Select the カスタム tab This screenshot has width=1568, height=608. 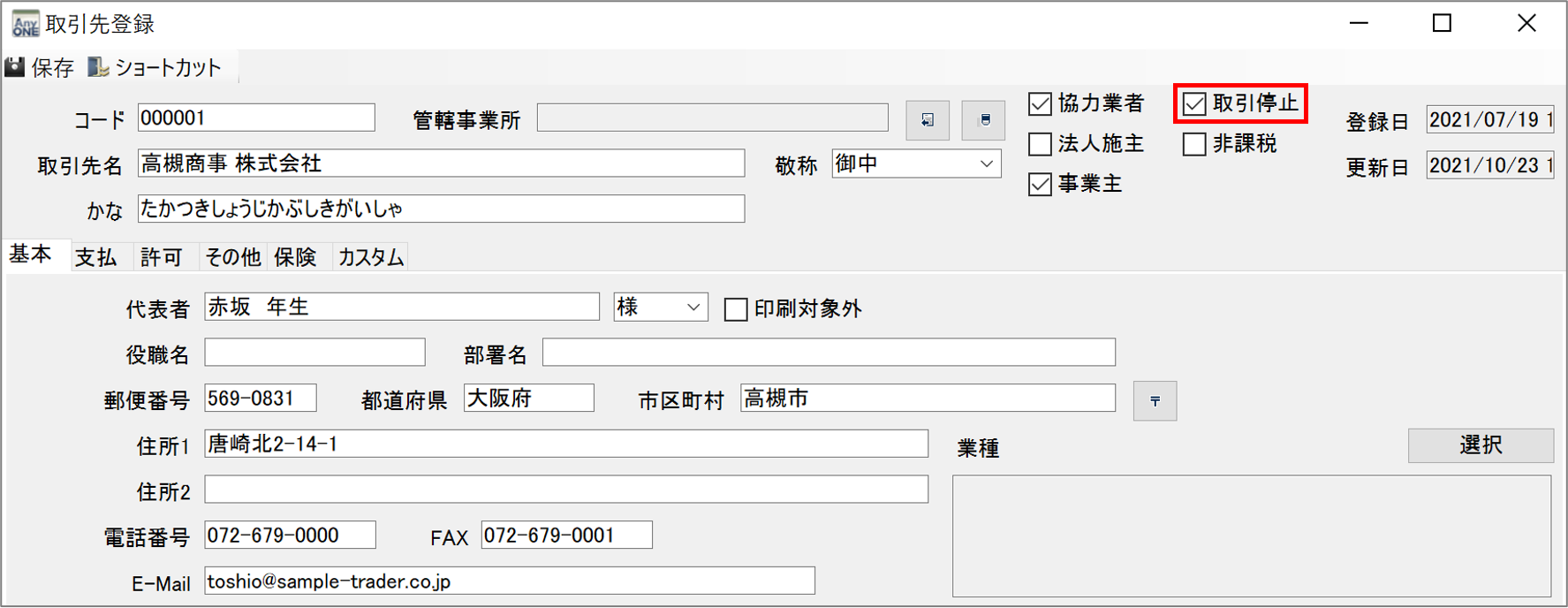pos(371,257)
